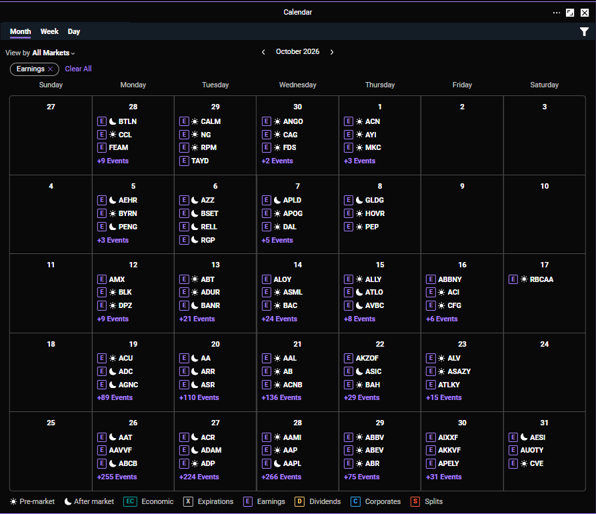Expand +266 Events on October 28
This screenshot has width=596, height=514.
tap(281, 477)
